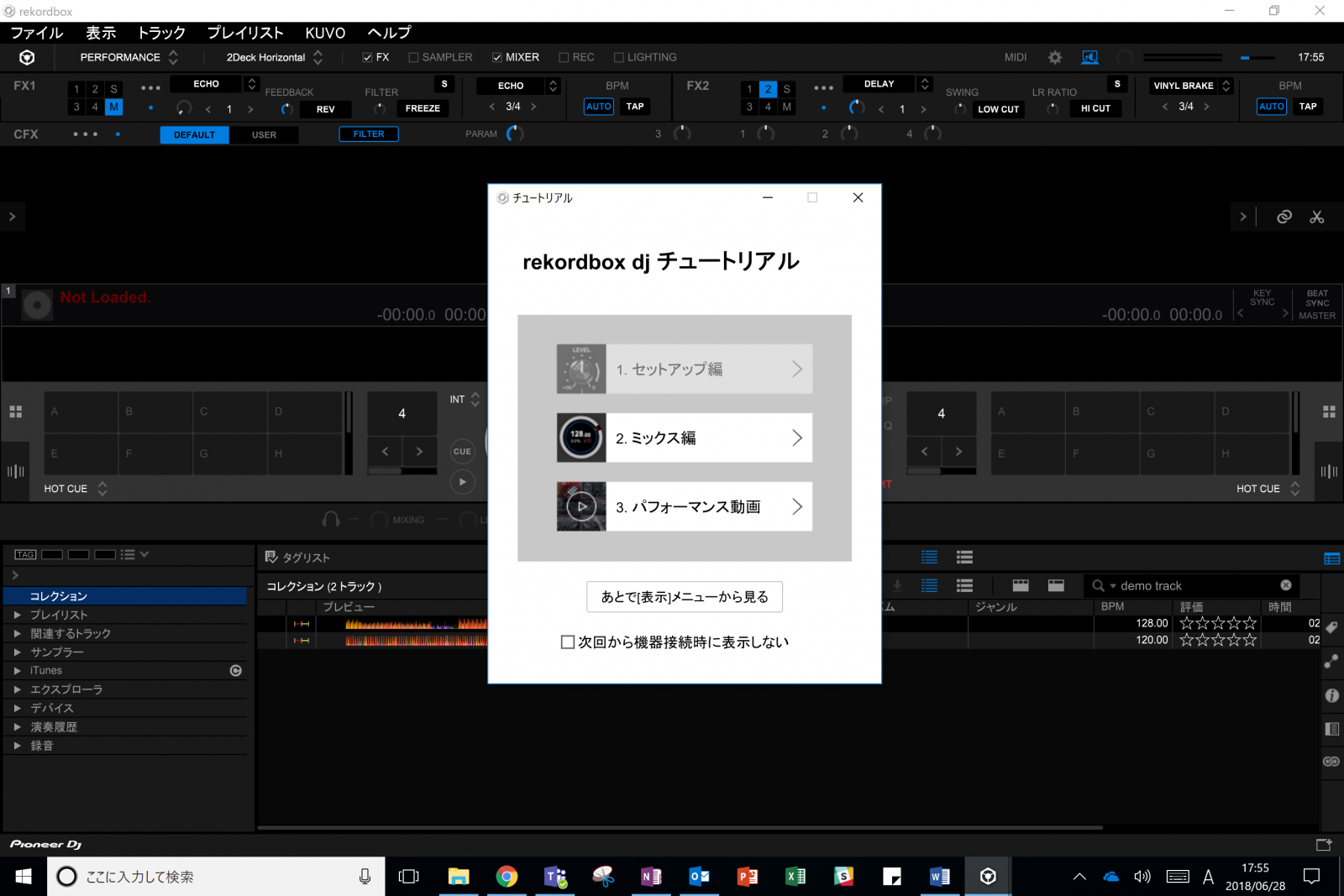Open Chrome from the taskbar
This screenshot has height=896, width=1344.
pyautogui.click(x=507, y=877)
